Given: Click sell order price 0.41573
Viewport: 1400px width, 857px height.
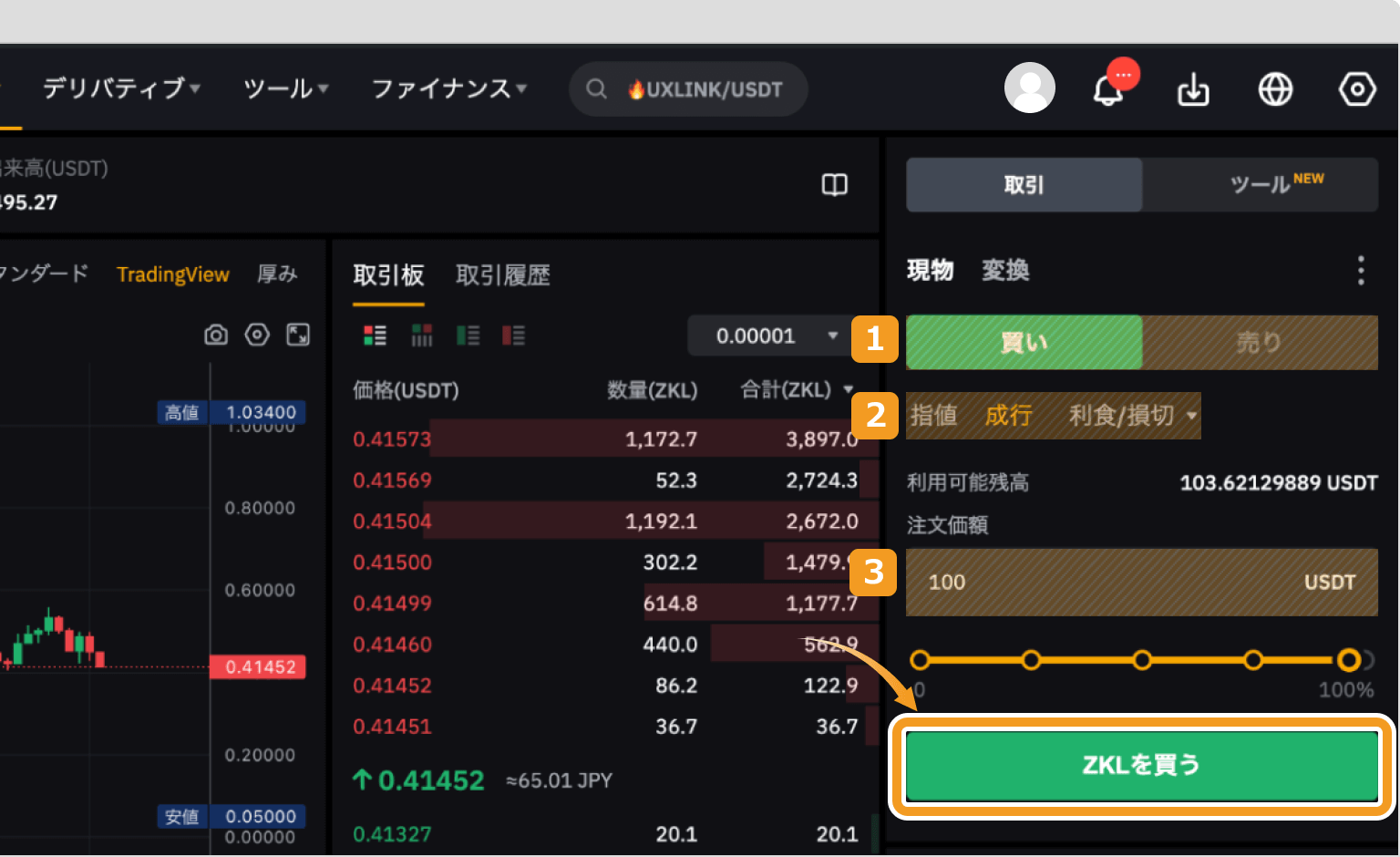Looking at the screenshot, I should (x=392, y=439).
